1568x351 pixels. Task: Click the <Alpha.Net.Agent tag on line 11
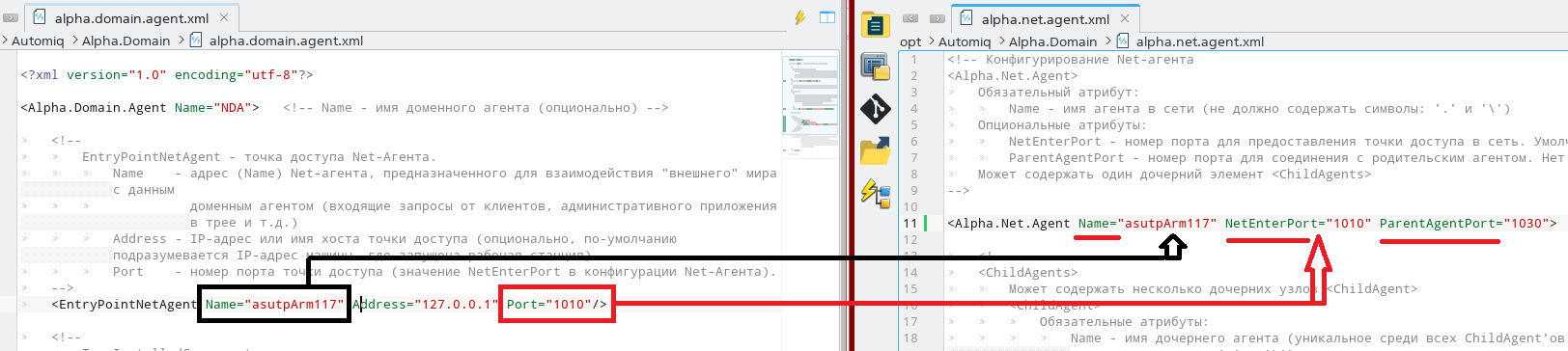[1009, 223]
